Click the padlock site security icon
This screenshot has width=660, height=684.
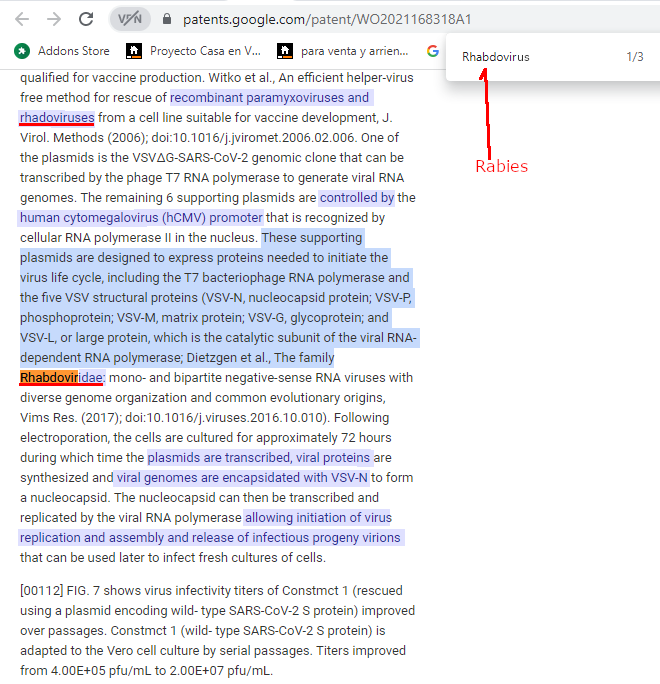tap(167, 19)
